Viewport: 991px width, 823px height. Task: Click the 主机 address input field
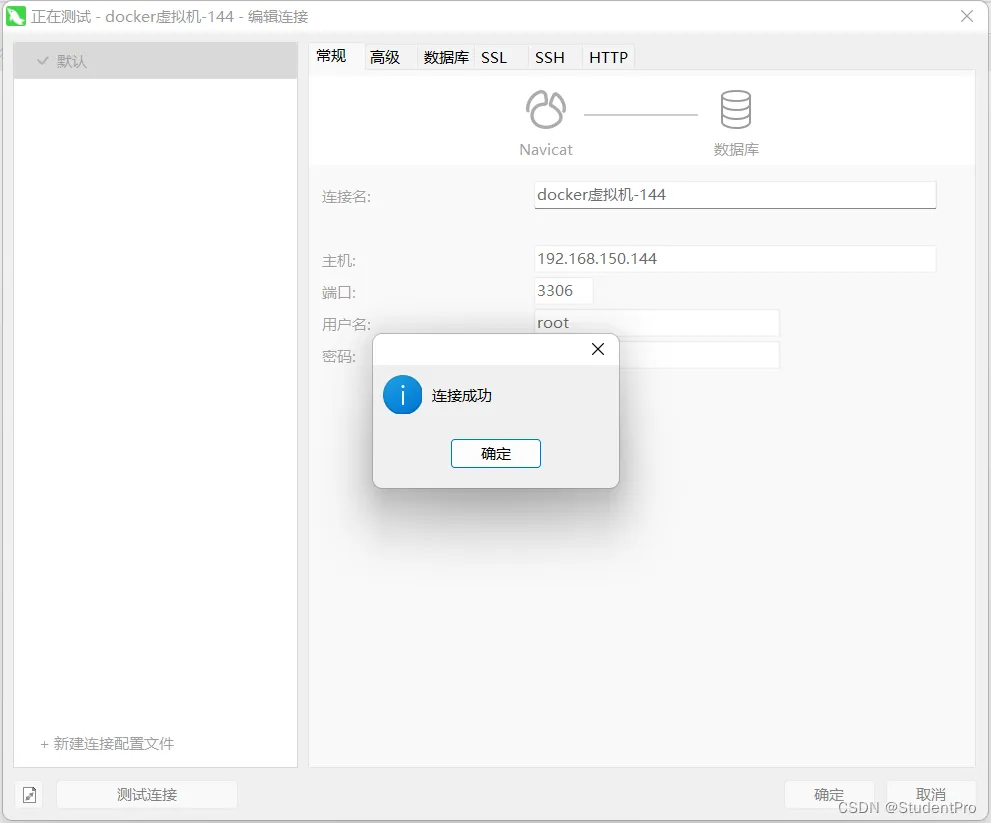[734, 258]
